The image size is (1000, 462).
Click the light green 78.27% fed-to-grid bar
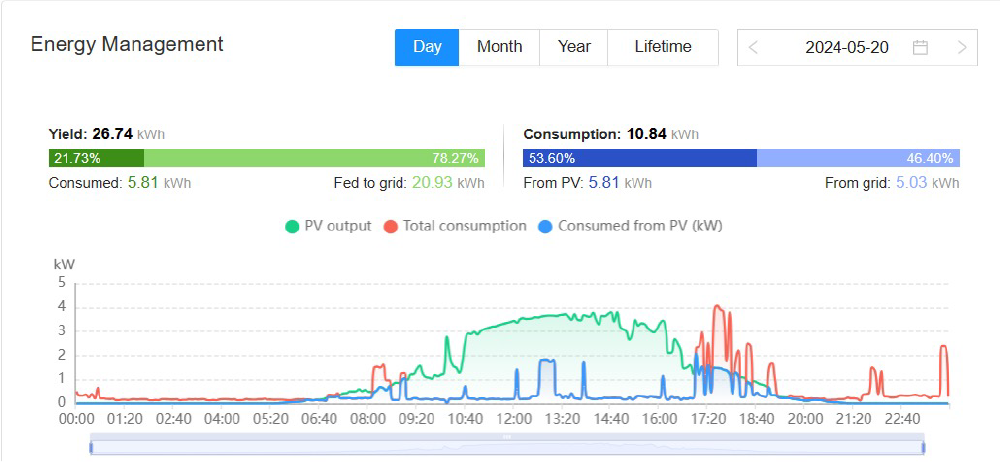click(314, 158)
